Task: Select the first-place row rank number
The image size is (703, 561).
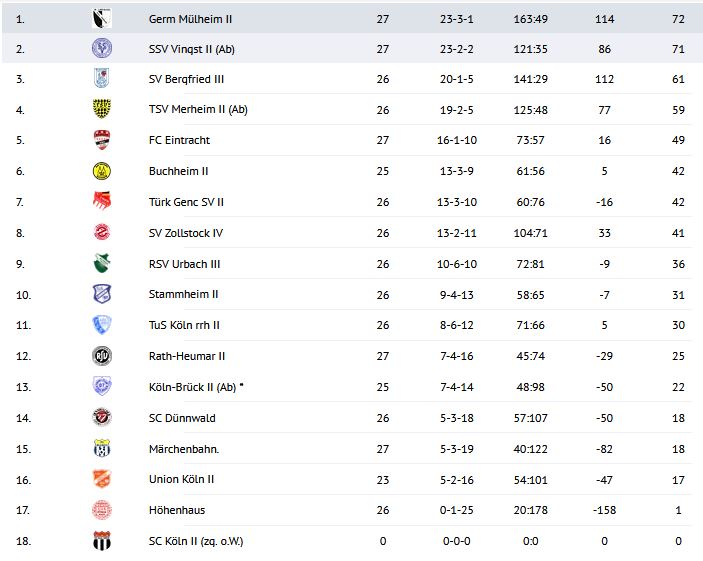Action: (24, 17)
